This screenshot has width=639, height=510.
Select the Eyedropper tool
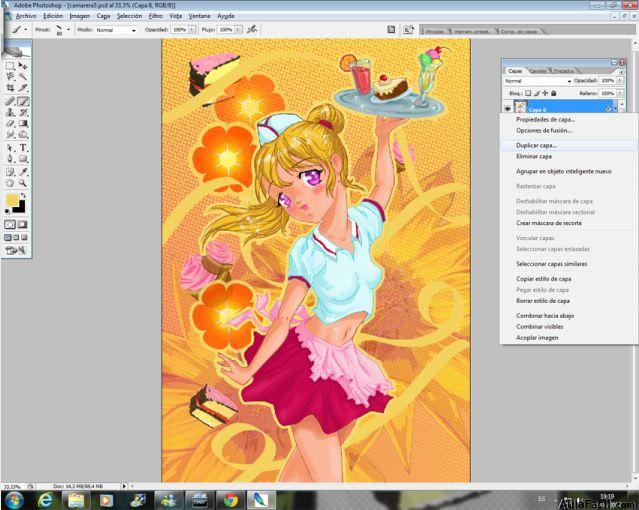click(x=23, y=172)
